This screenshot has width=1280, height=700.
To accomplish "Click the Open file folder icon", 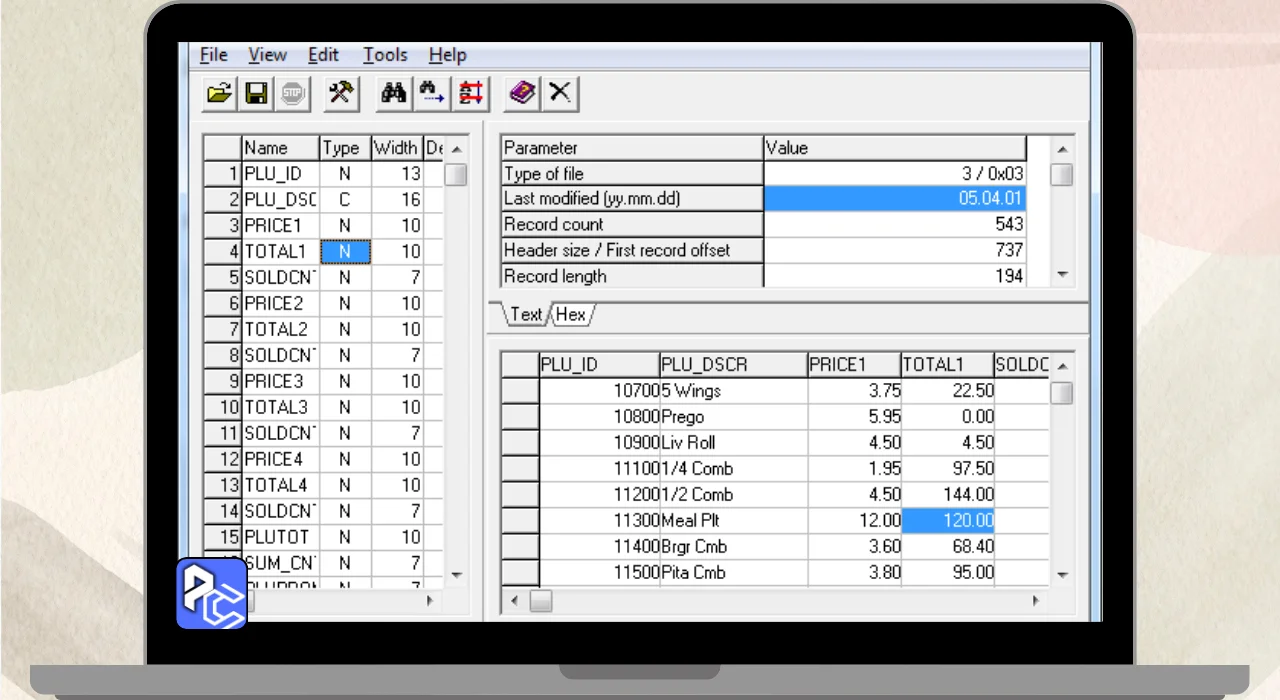I will pos(219,94).
